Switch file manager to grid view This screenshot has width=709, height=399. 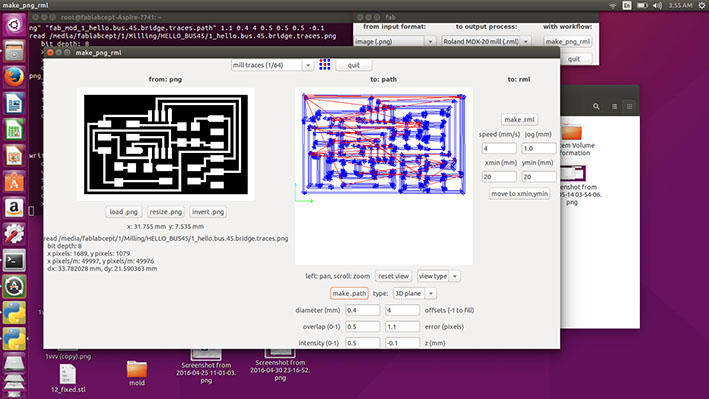click(x=629, y=106)
